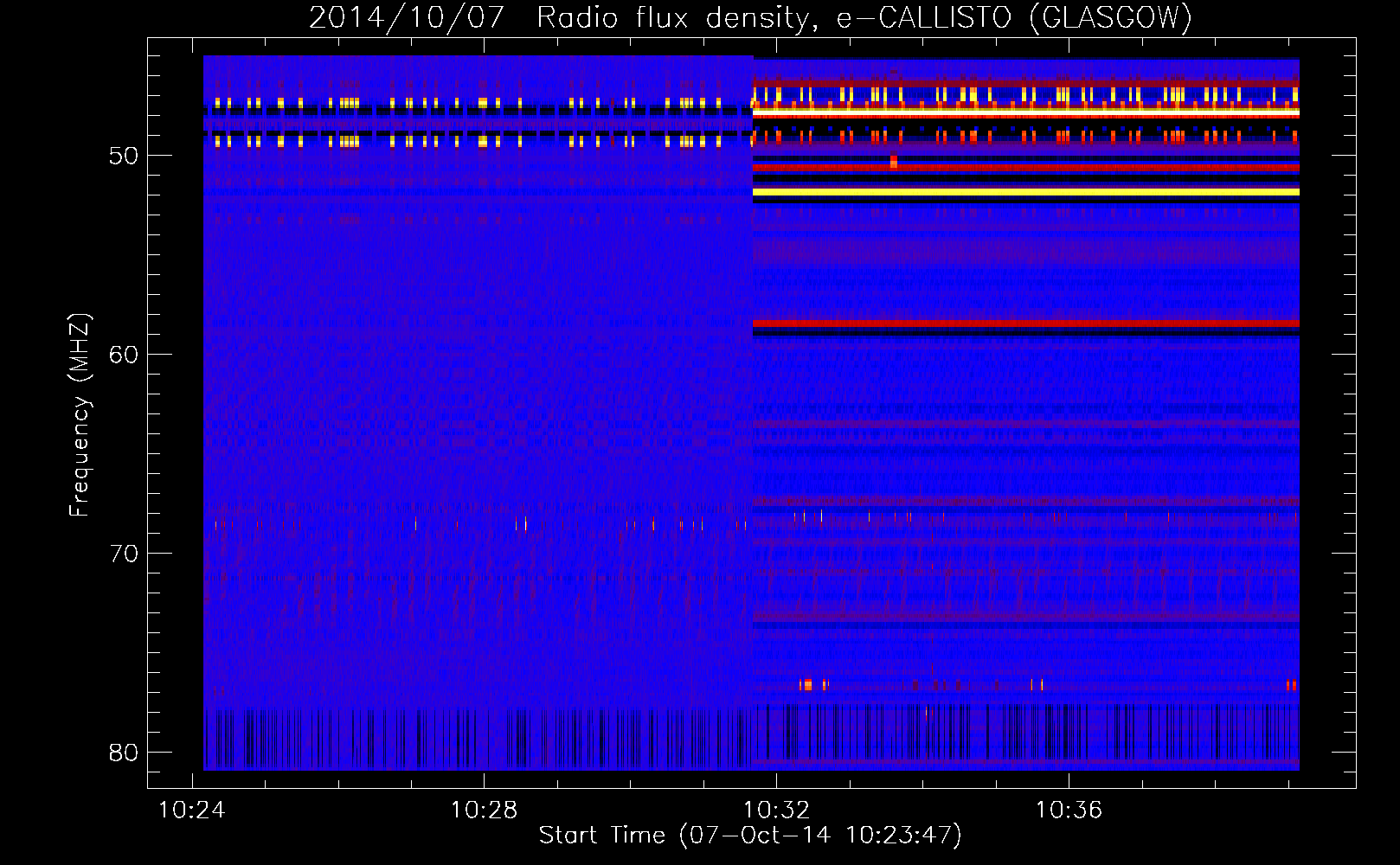This screenshot has height=865, width=1400.
Task: Click the '10:36' time tick label
Action: tap(1069, 810)
